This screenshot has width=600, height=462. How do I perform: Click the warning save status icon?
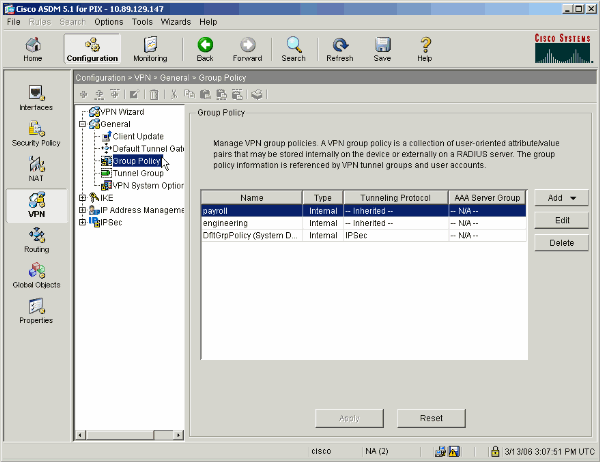(454, 452)
